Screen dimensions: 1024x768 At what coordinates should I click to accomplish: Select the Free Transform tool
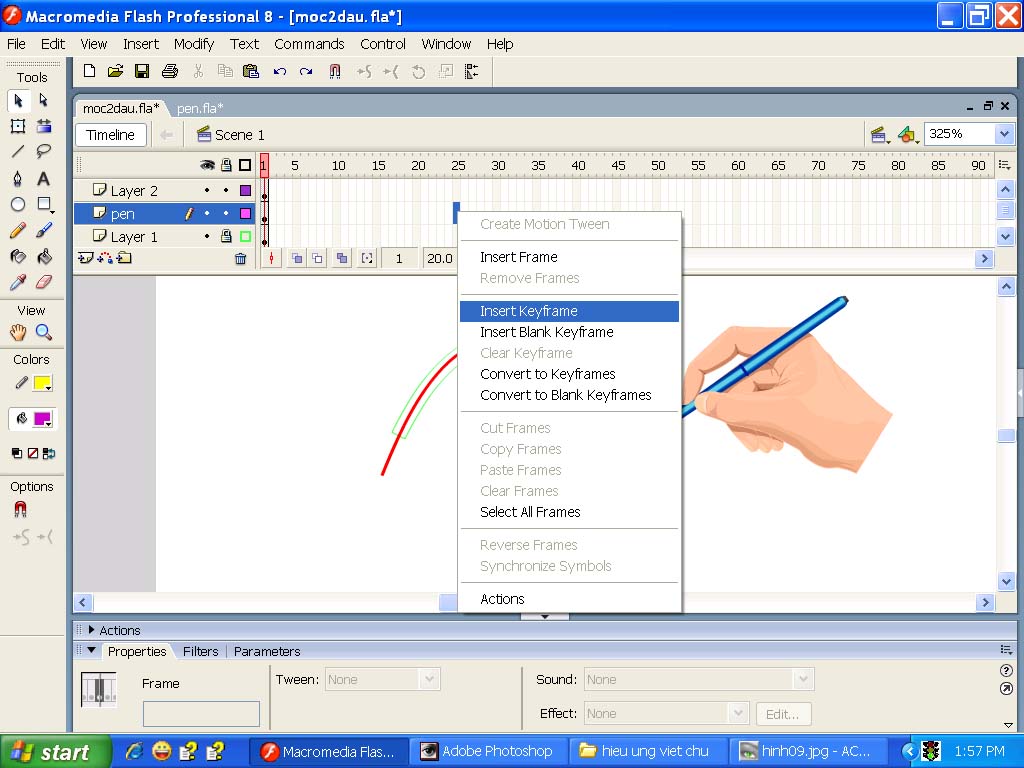click(18, 126)
